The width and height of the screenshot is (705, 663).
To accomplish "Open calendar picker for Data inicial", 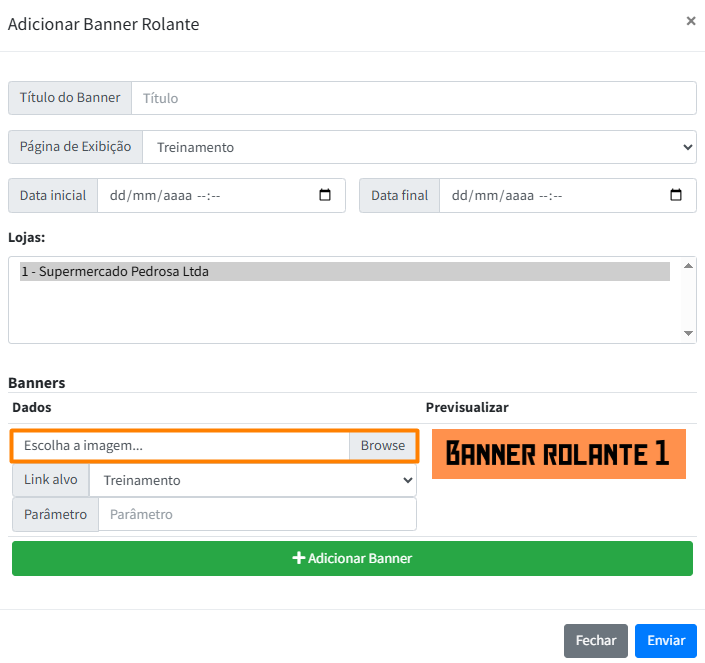I will (x=325, y=196).
